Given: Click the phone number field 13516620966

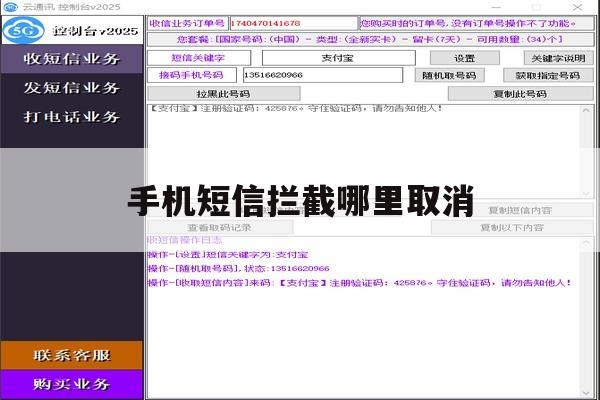Looking at the screenshot, I should pyautogui.click(x=323, y=75).
